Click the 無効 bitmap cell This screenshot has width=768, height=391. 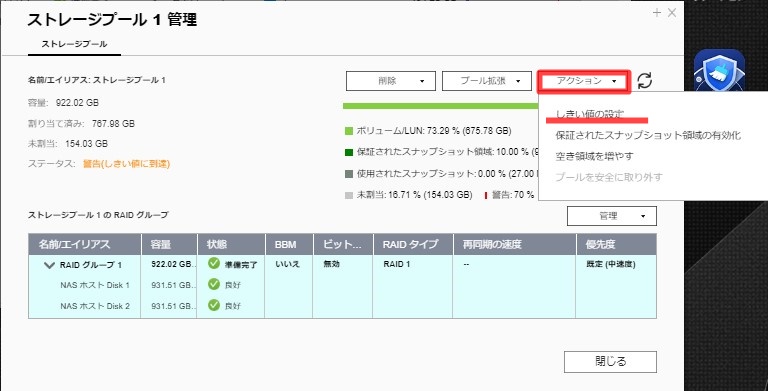(x=331, y=264)
